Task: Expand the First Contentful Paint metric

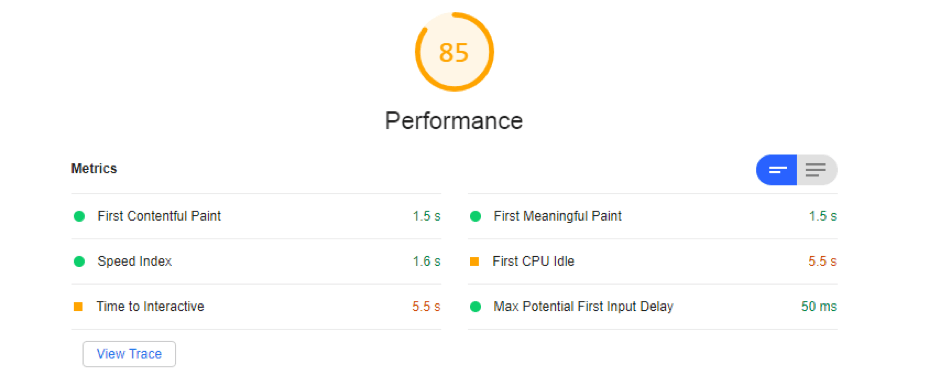Action: point(256,216)
